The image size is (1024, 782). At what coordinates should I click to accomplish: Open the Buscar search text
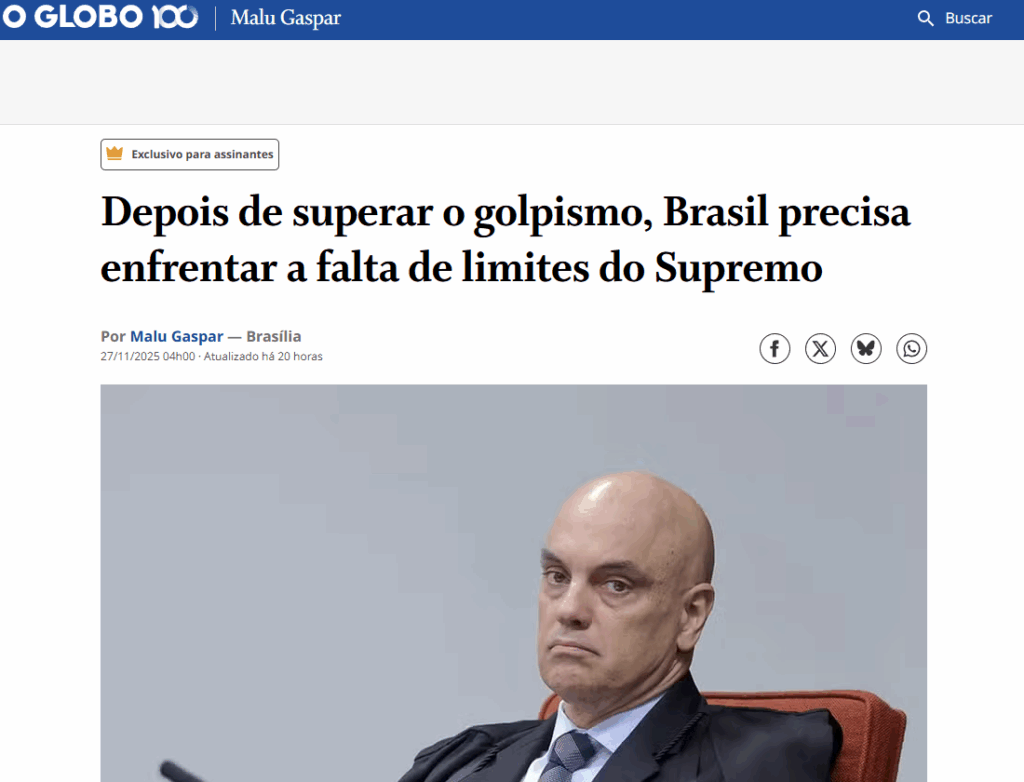(x=968, y=18)
